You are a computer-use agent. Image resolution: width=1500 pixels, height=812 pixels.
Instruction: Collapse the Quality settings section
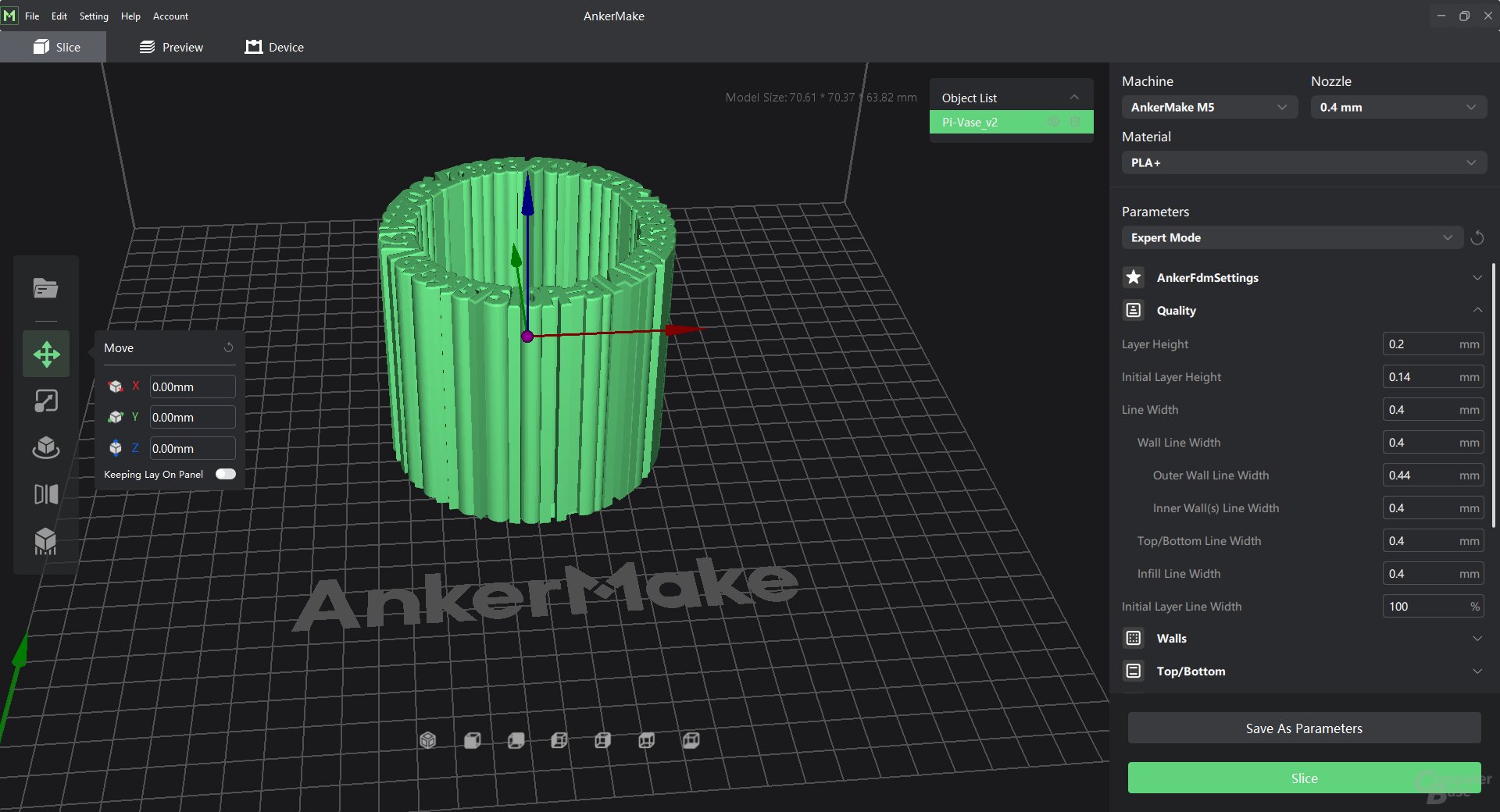tap(1477, 310)
